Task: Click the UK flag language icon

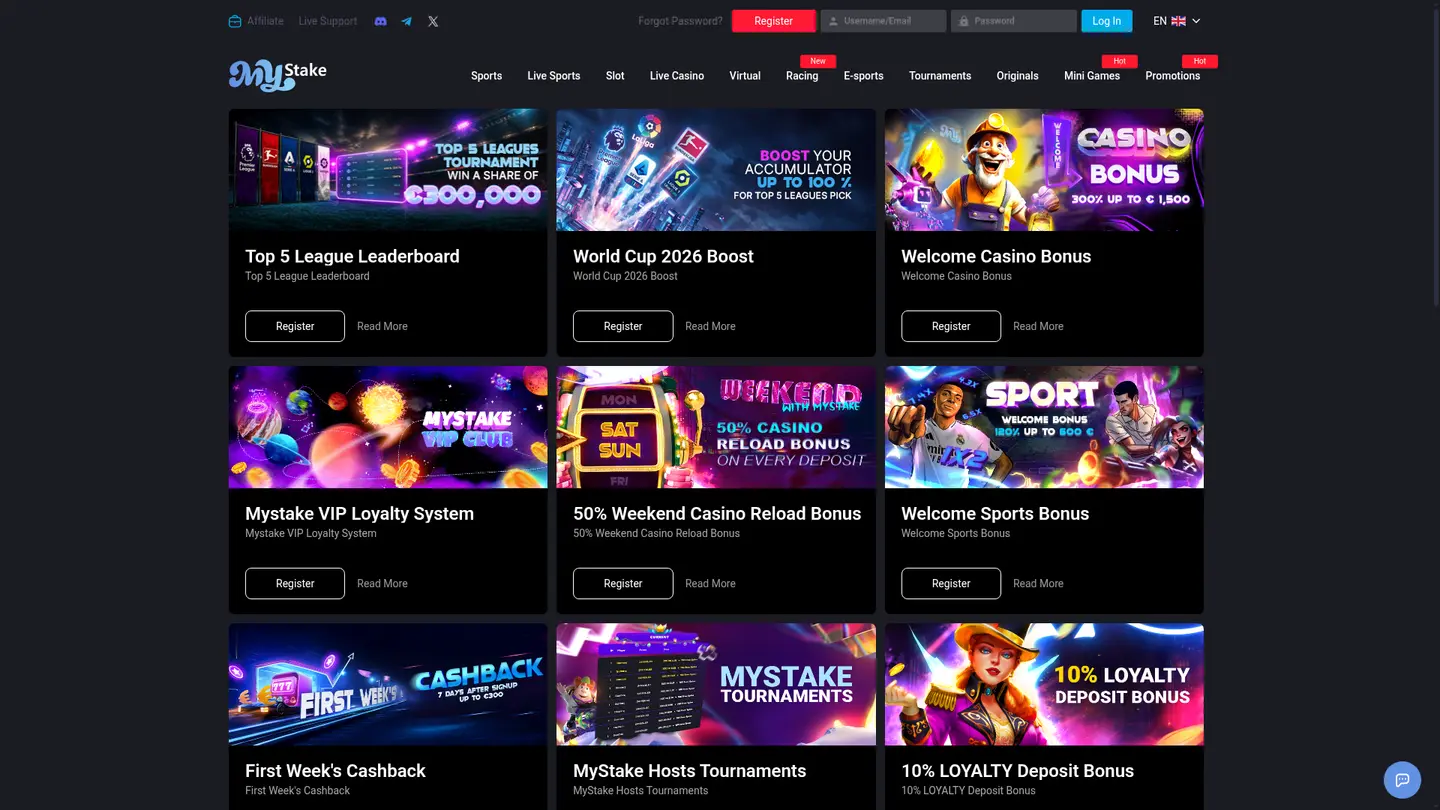Action: [x=1179, y=21]
